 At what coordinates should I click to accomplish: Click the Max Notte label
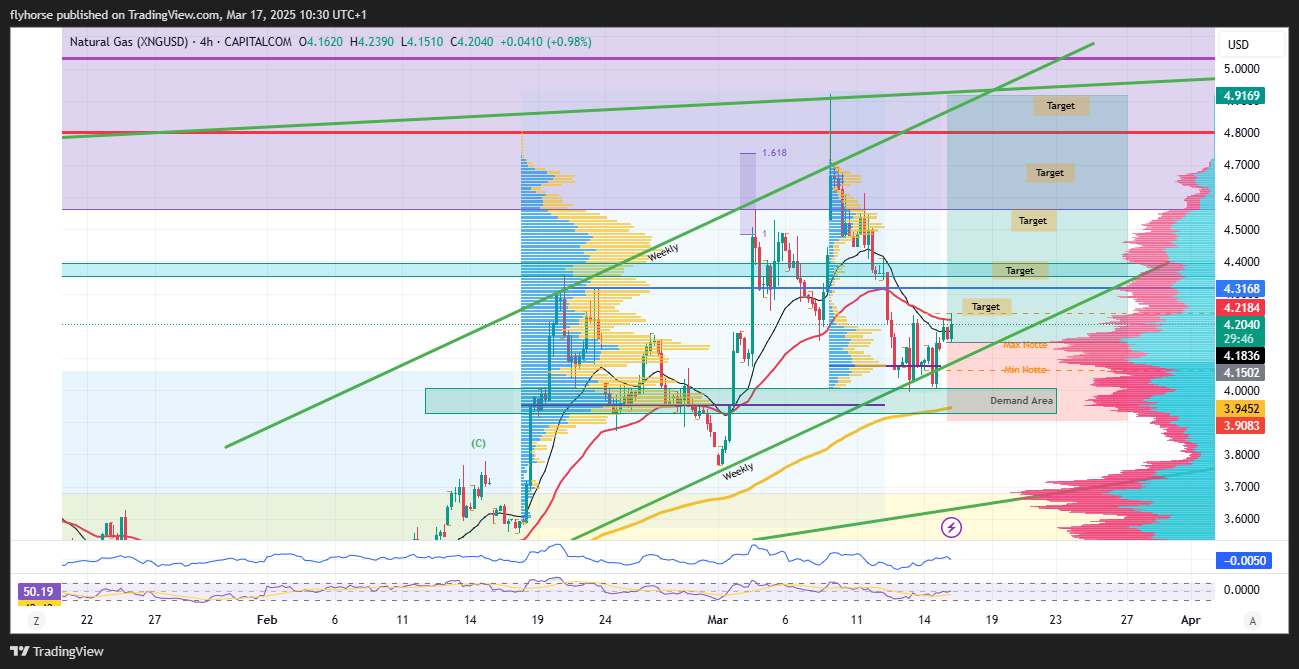point(1025,345)
